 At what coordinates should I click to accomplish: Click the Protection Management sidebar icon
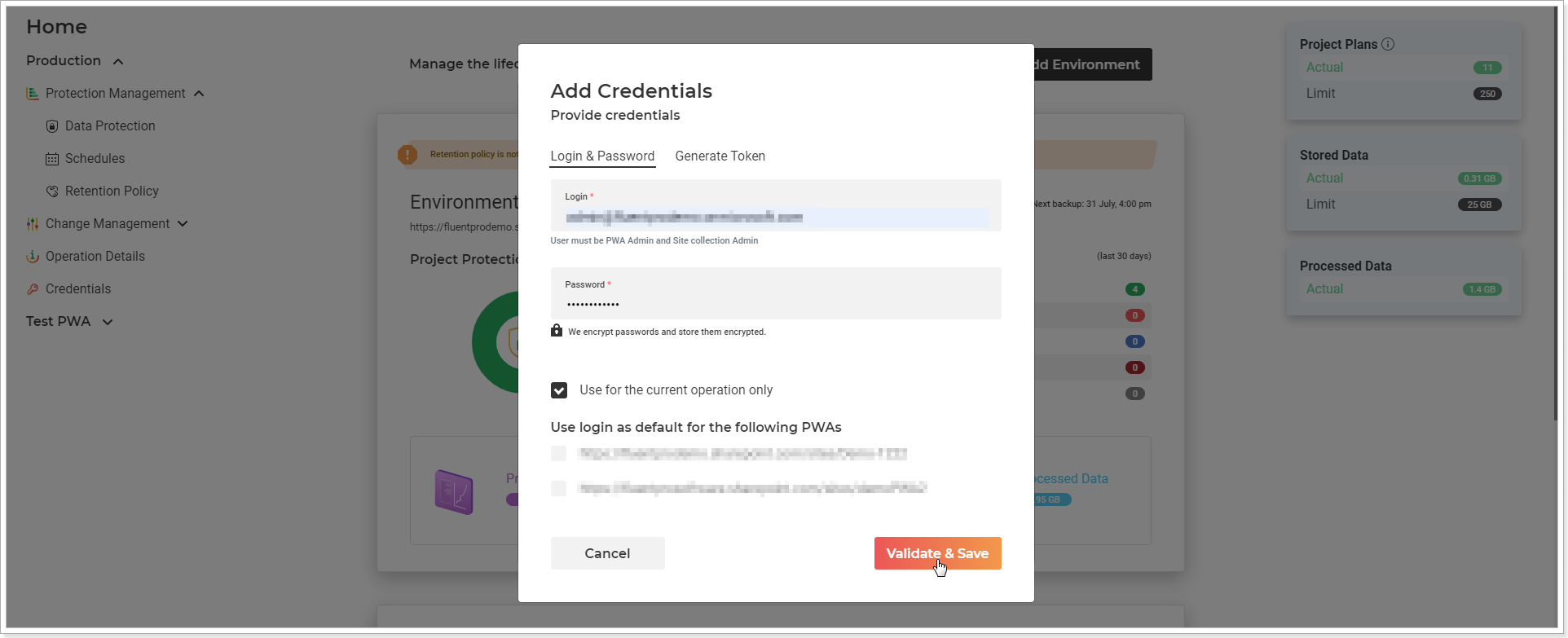33,94
